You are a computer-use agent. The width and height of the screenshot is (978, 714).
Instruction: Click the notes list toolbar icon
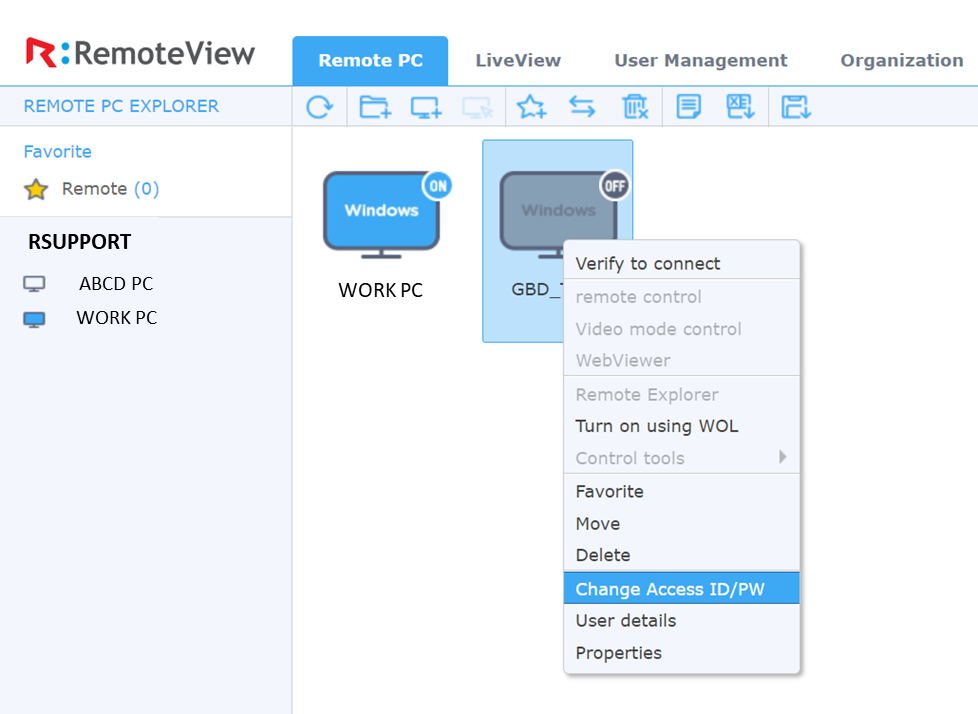(x=689, y=107)
